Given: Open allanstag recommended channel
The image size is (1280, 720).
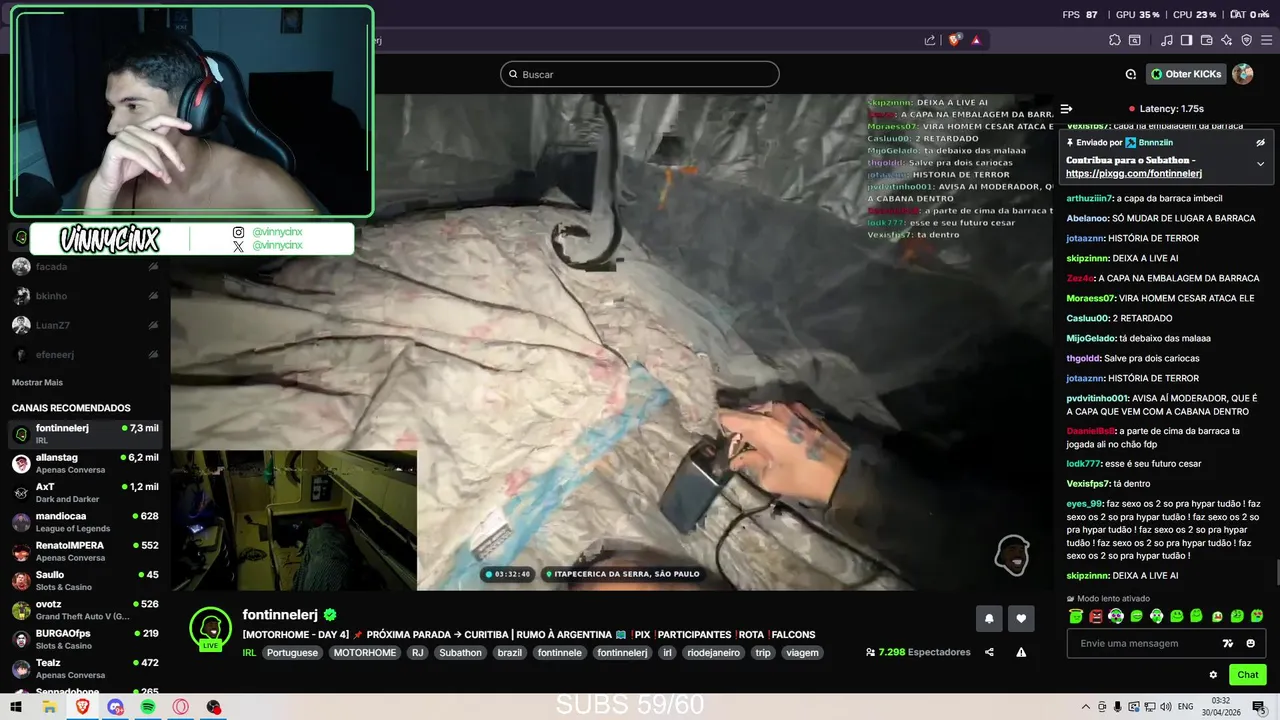Looking at the screenshot, I should [x=85, y=463].
